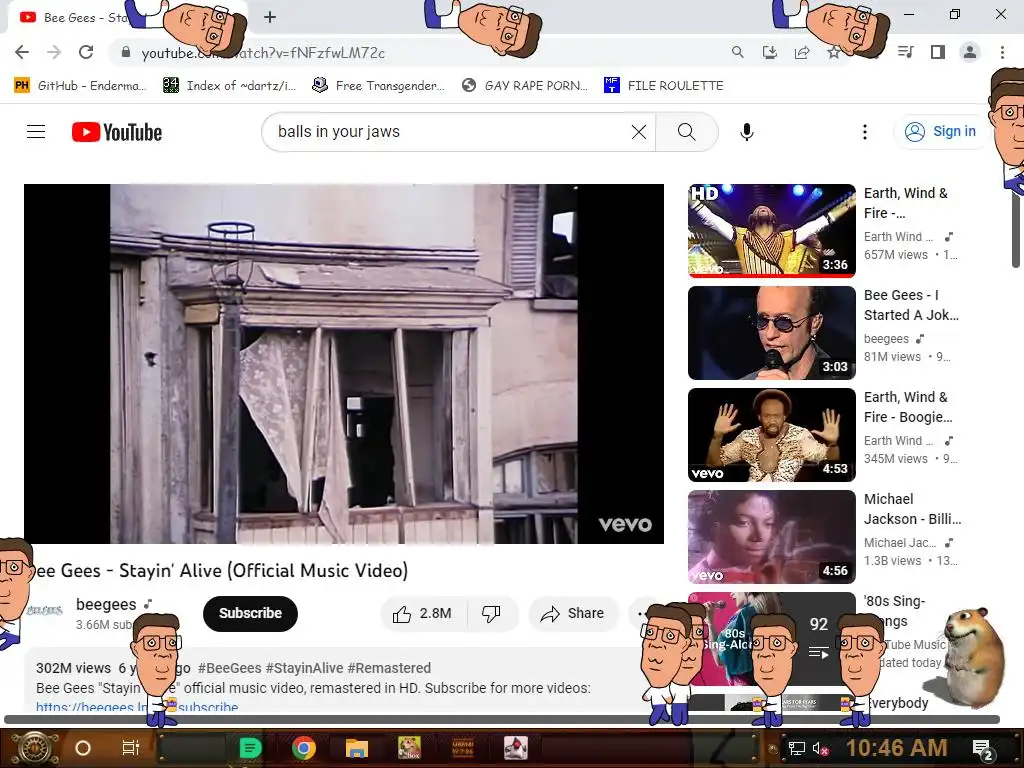1024x768 pixels.
Task: Open the browser media controls icon
Action: (x=906, y=52)
